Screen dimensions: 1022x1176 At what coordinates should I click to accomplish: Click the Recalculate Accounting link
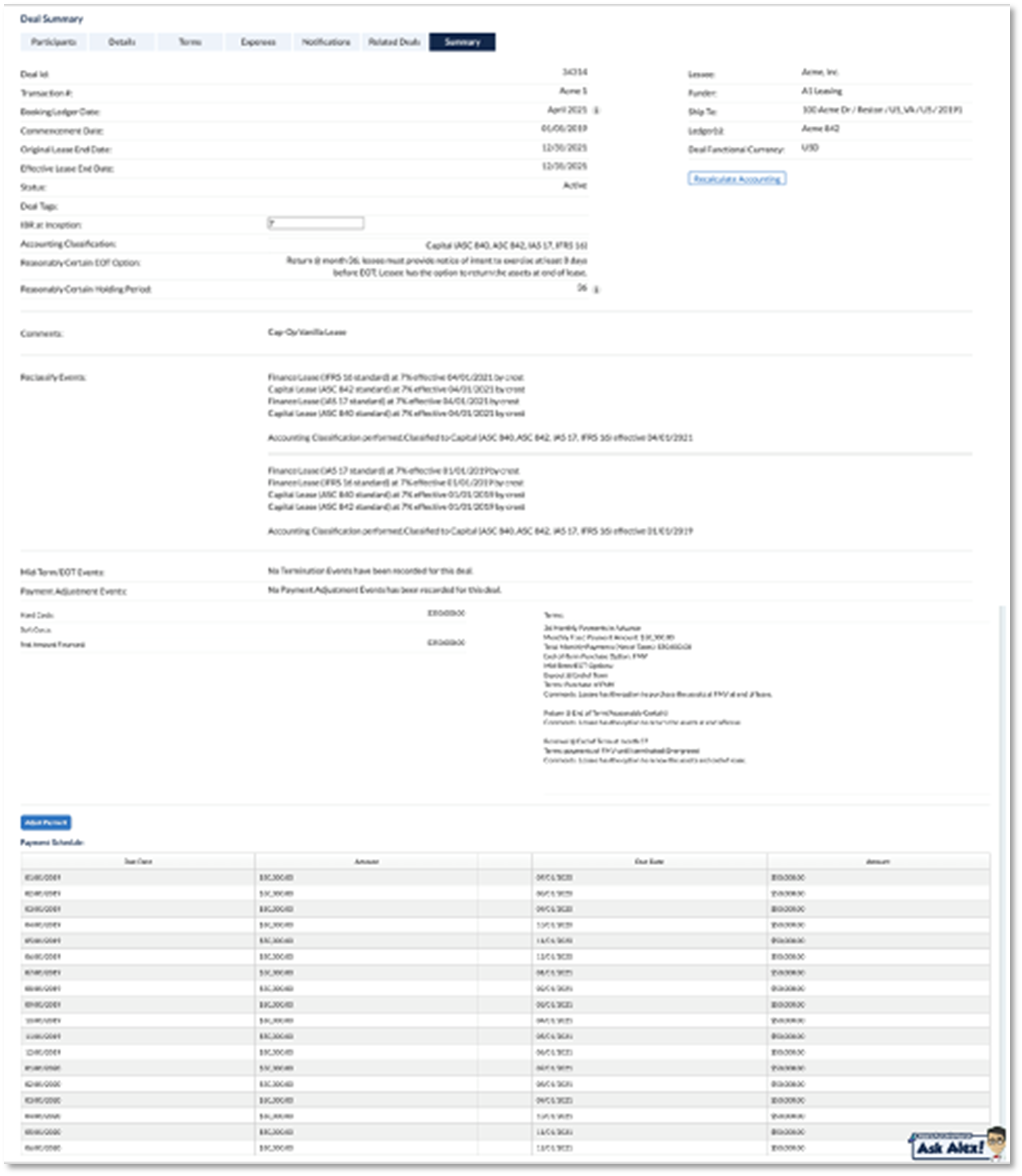(737, 178)
